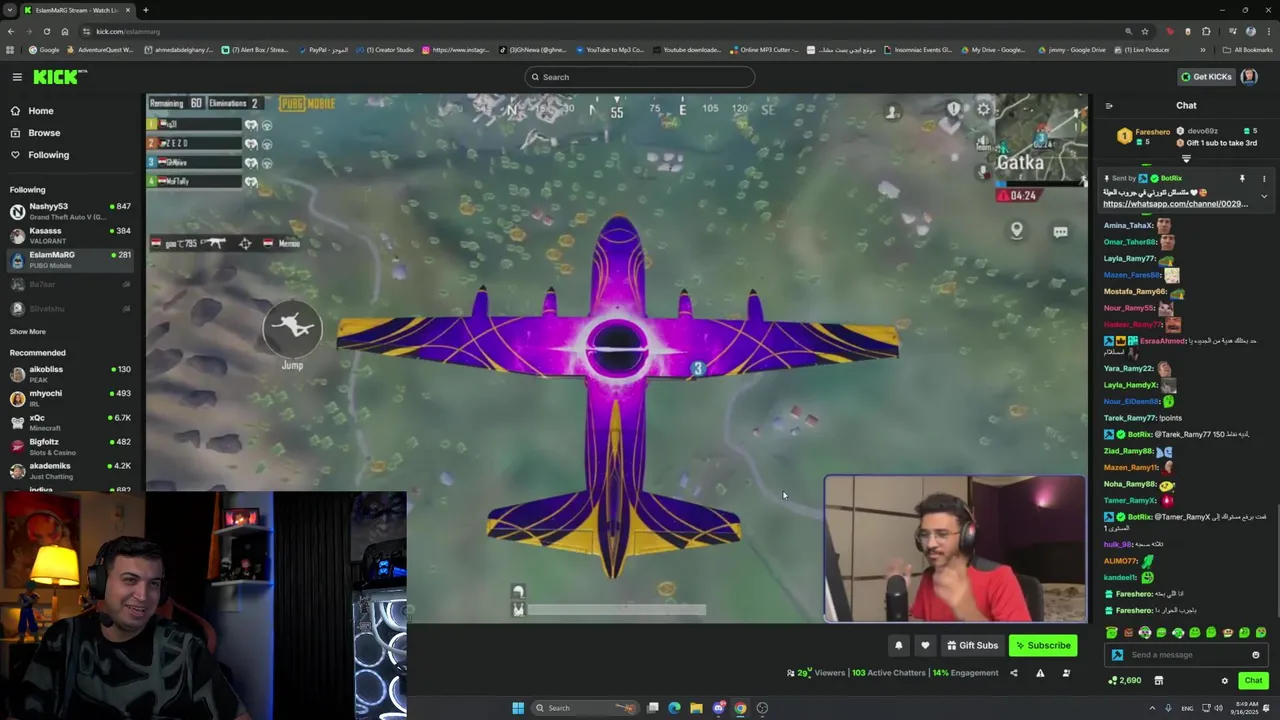Open the user profile avatar menu
This screenshot has height=720, width=1280.
(1249, 77)
